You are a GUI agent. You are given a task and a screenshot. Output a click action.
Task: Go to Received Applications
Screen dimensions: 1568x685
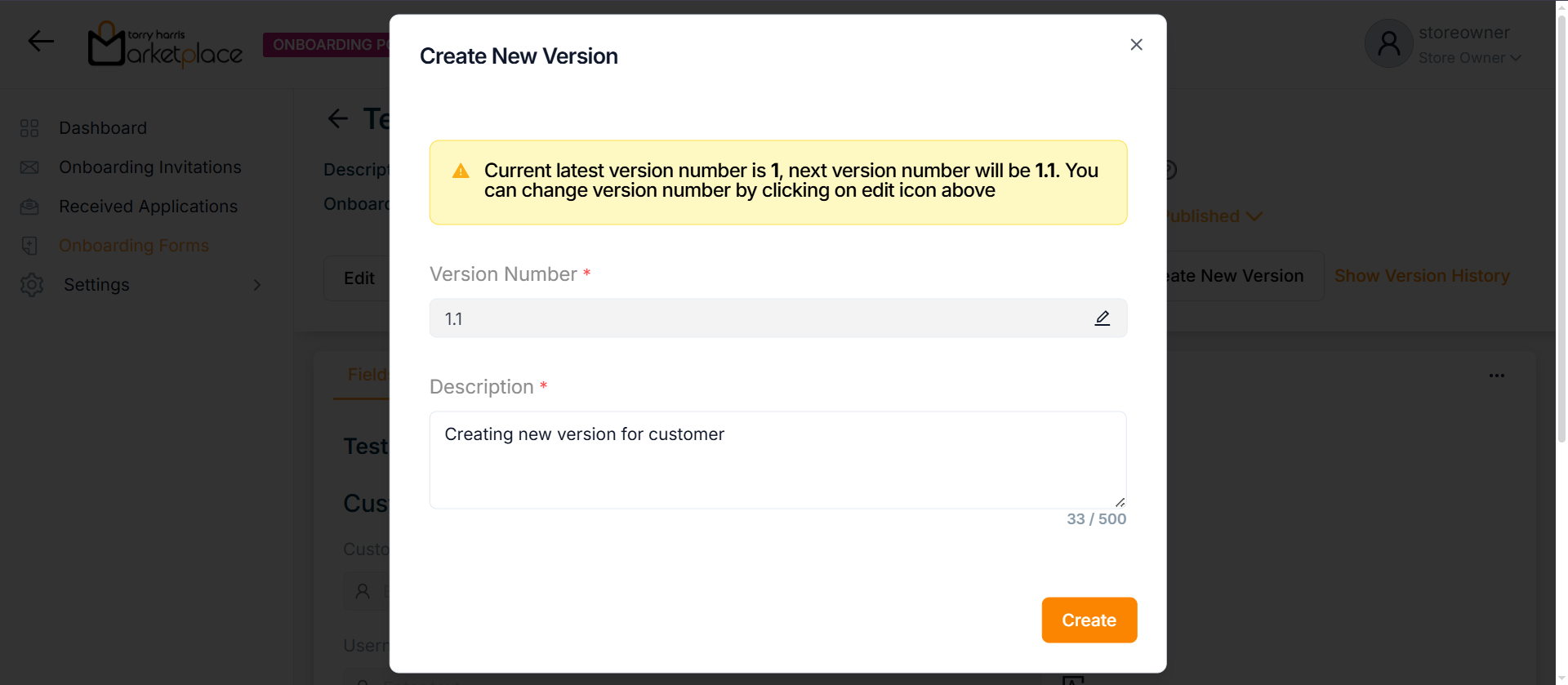click(148, 207)
